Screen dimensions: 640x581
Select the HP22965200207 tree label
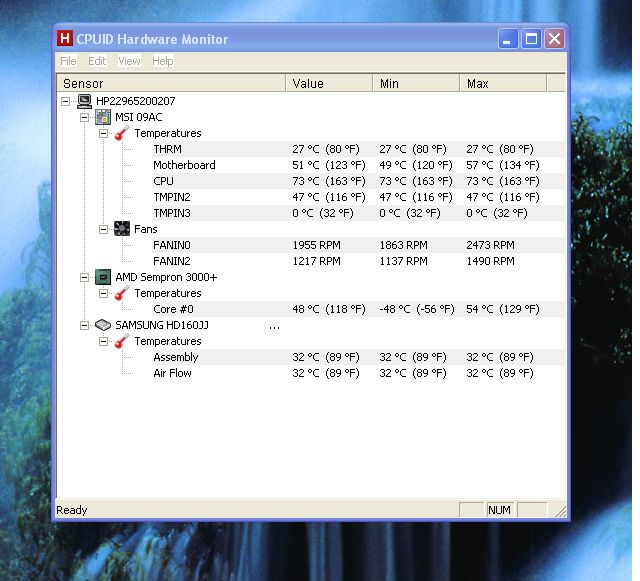[136, 101]
